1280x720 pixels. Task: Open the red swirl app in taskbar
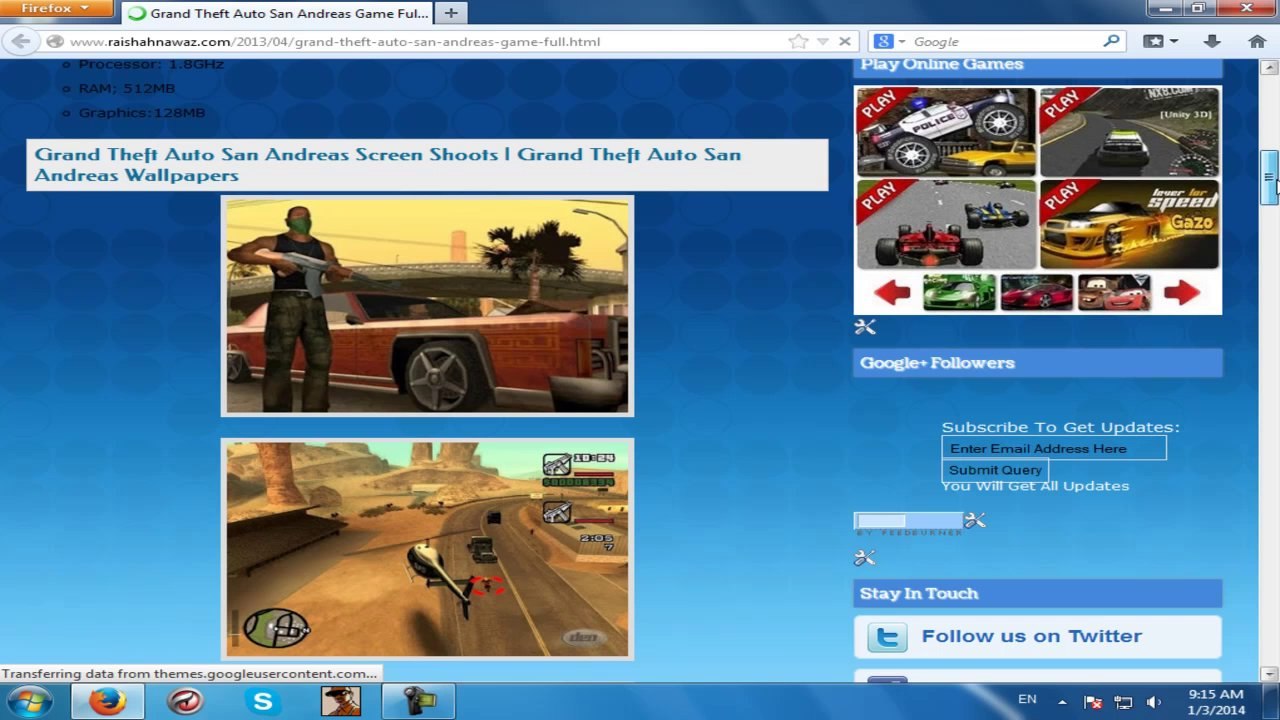(x=185, y=701)
